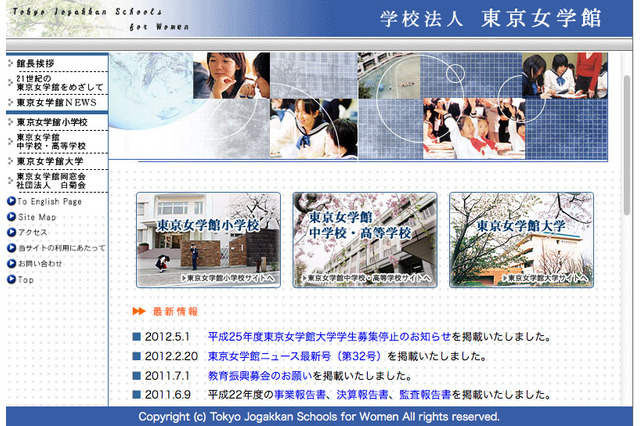Open the 東京女学館大学 banner image
Image resolution: width=640 pixels, height=426 pixels.
pyautogui.click(x=522, y=240)
